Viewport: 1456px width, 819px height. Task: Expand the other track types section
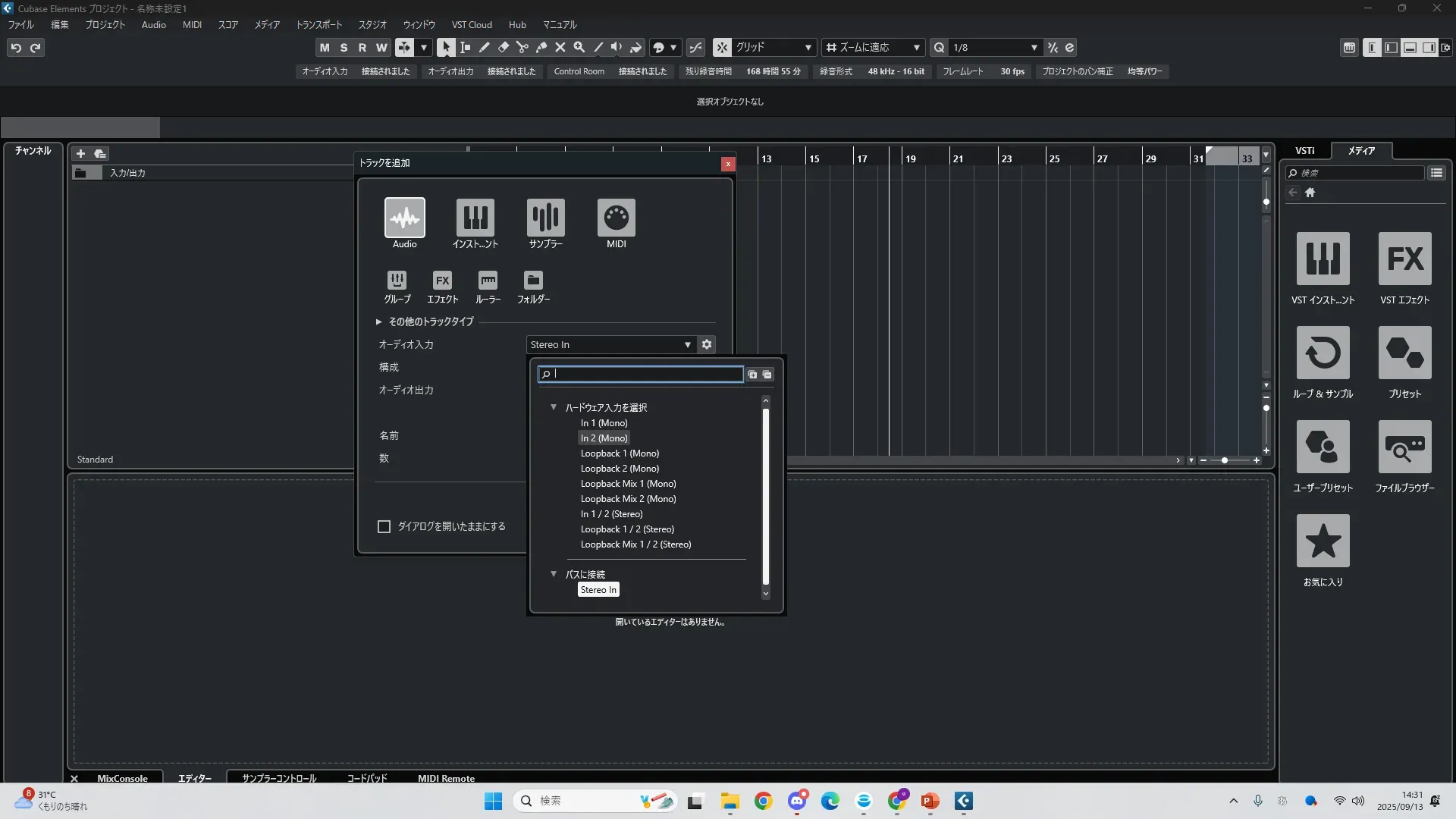[379, 322]
